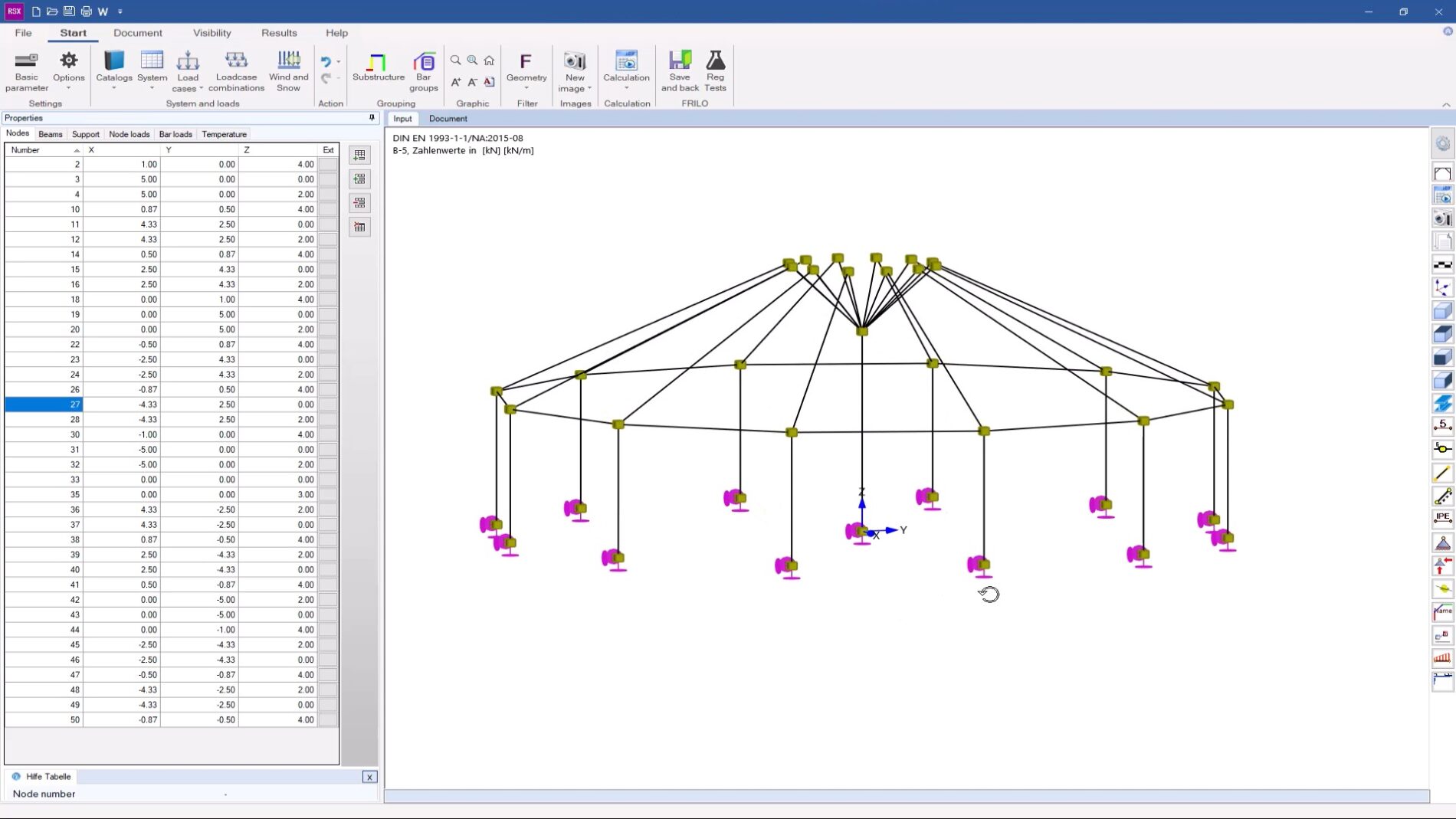Click the Basic parameter button
Viewport: 1456px width, 819px height.
[x=27, y=70]
